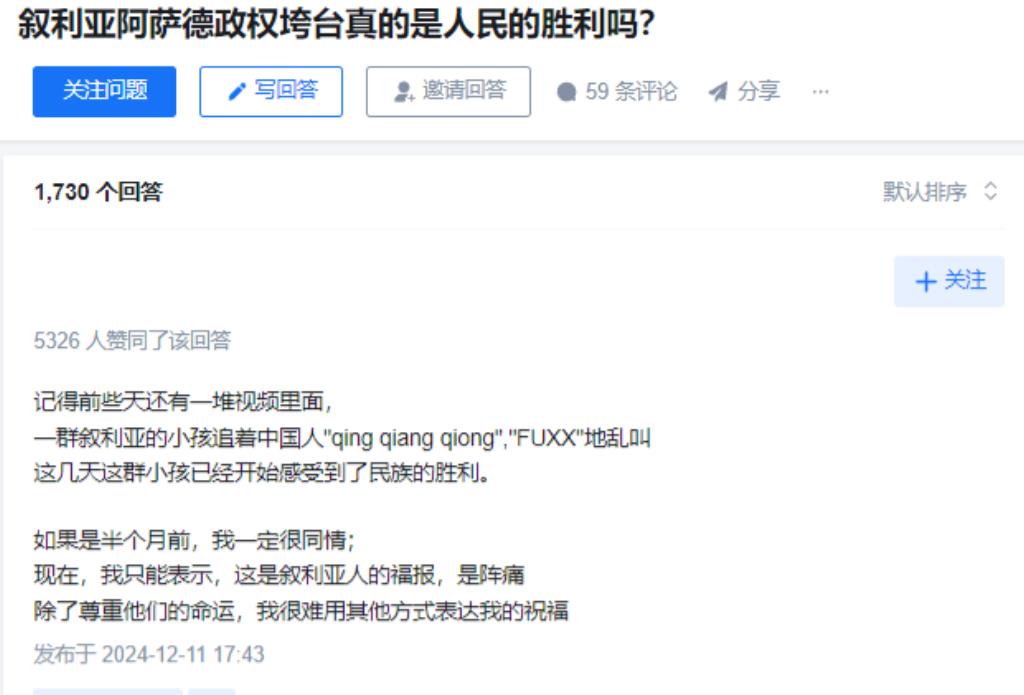The width and height of the screenshot is (1024, 695).
Task: Expand the 默认排序 sort dropdown
Action: [x=940, y=191]
